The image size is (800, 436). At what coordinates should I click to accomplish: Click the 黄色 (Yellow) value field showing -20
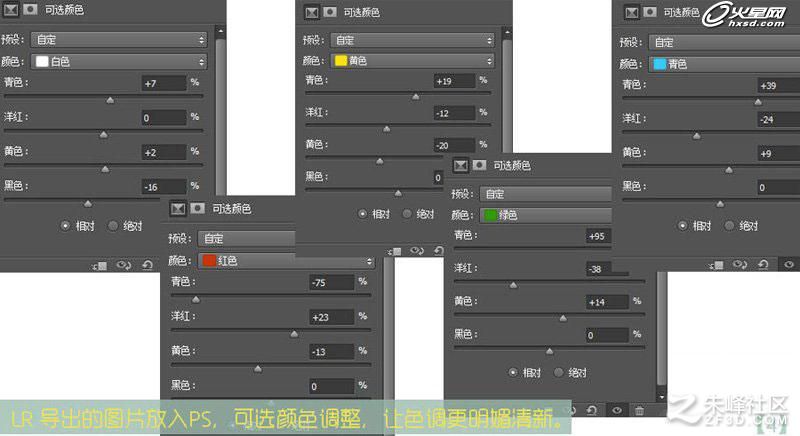[455, 146]
